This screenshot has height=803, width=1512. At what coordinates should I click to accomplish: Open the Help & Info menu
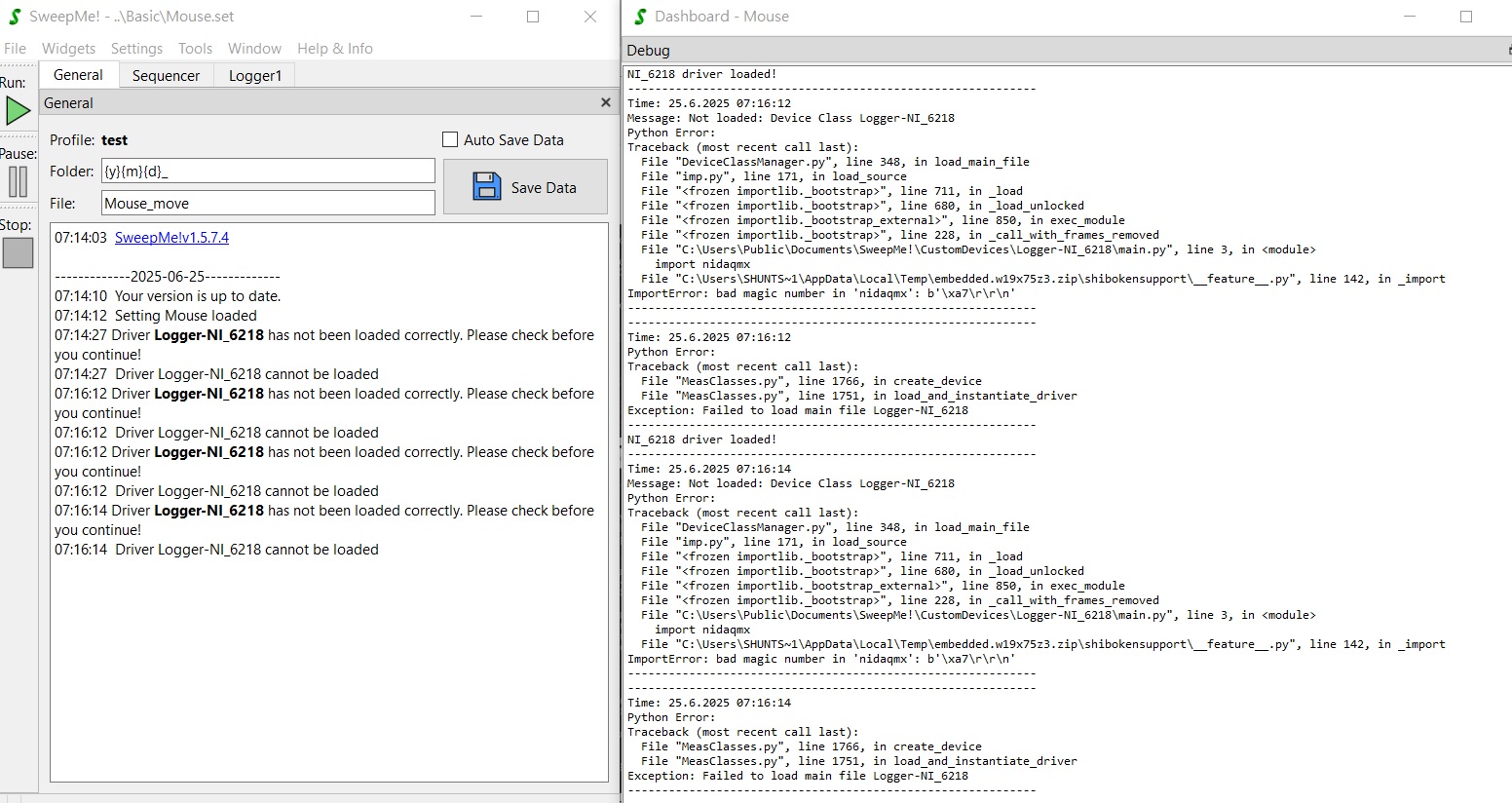(335, 48)
